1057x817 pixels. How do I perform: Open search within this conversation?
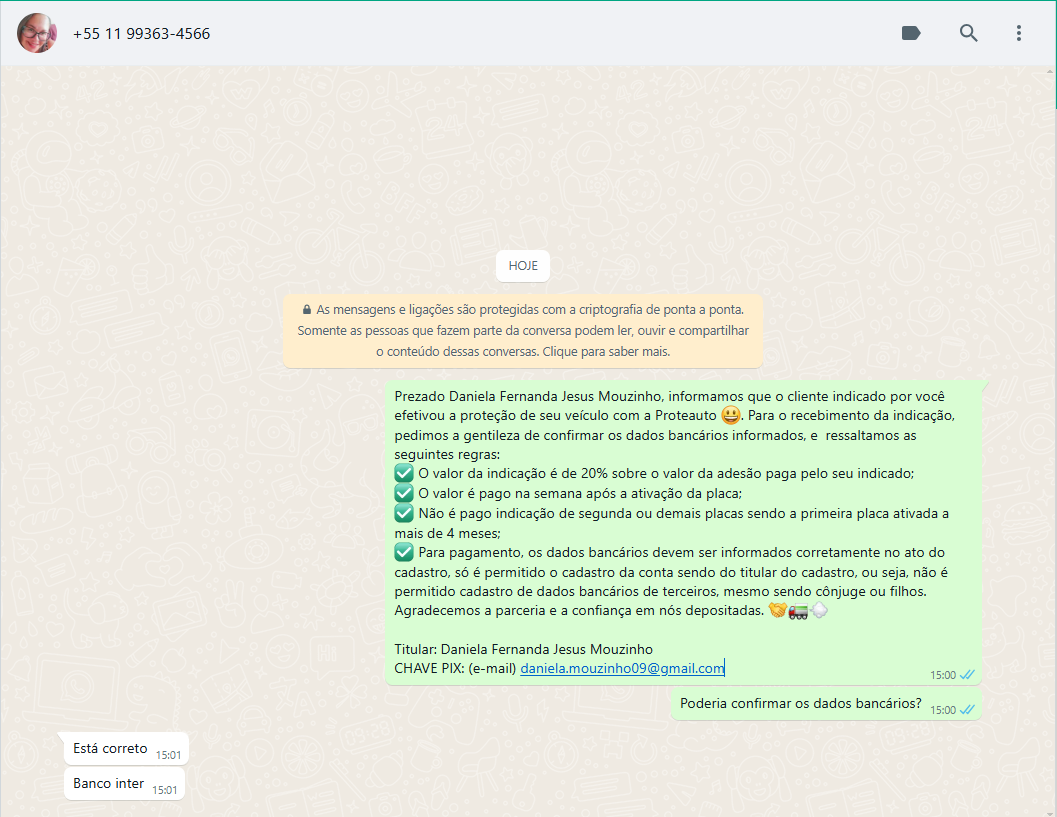tap(968, 33)
